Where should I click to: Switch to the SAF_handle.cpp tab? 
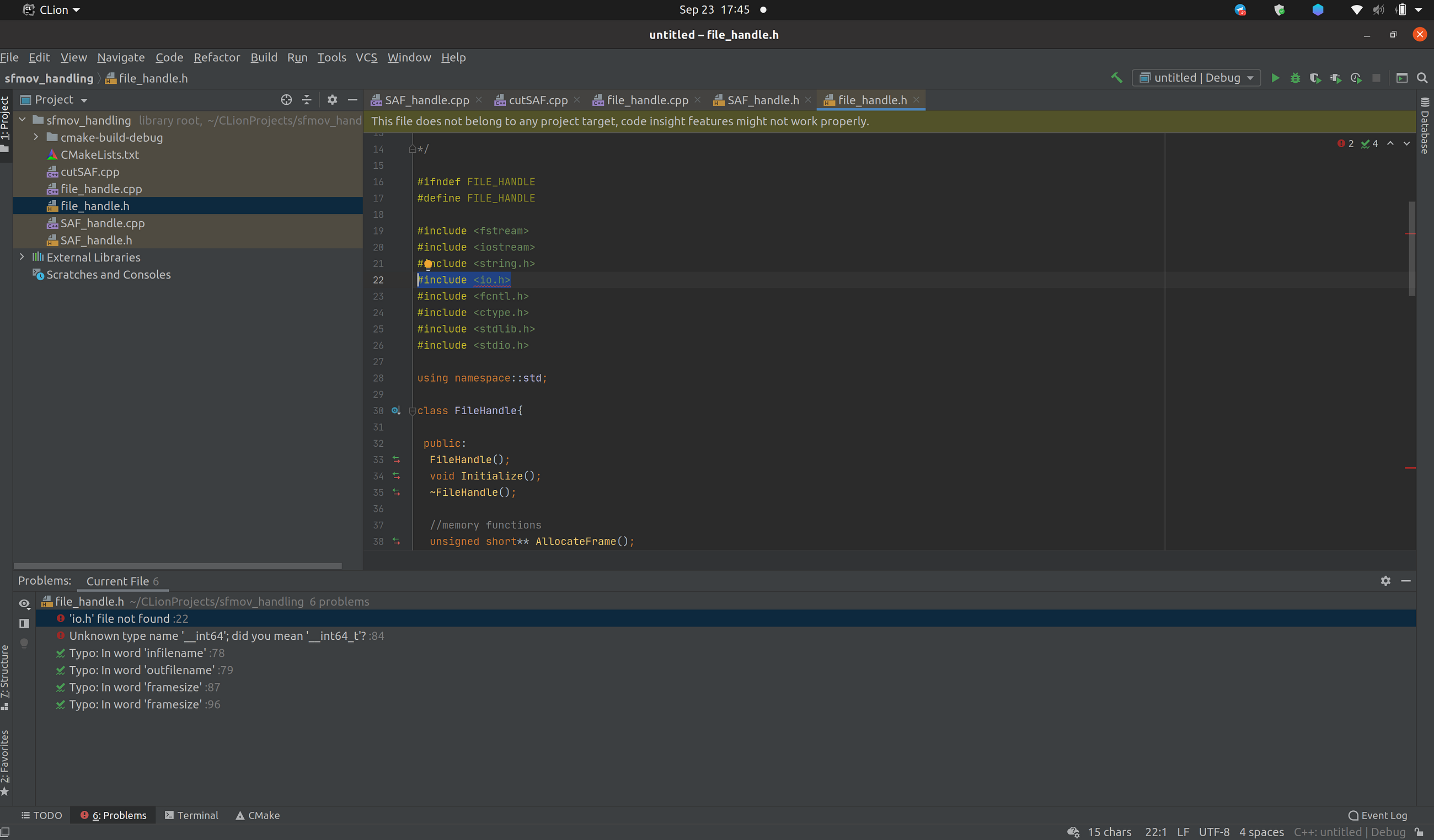(426, 100)
